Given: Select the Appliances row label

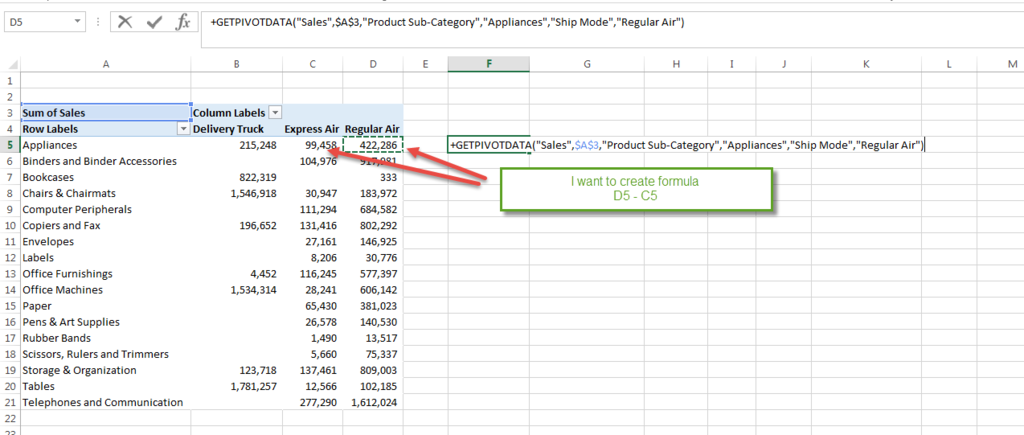Looking at the screenshot, I should 106,145.
